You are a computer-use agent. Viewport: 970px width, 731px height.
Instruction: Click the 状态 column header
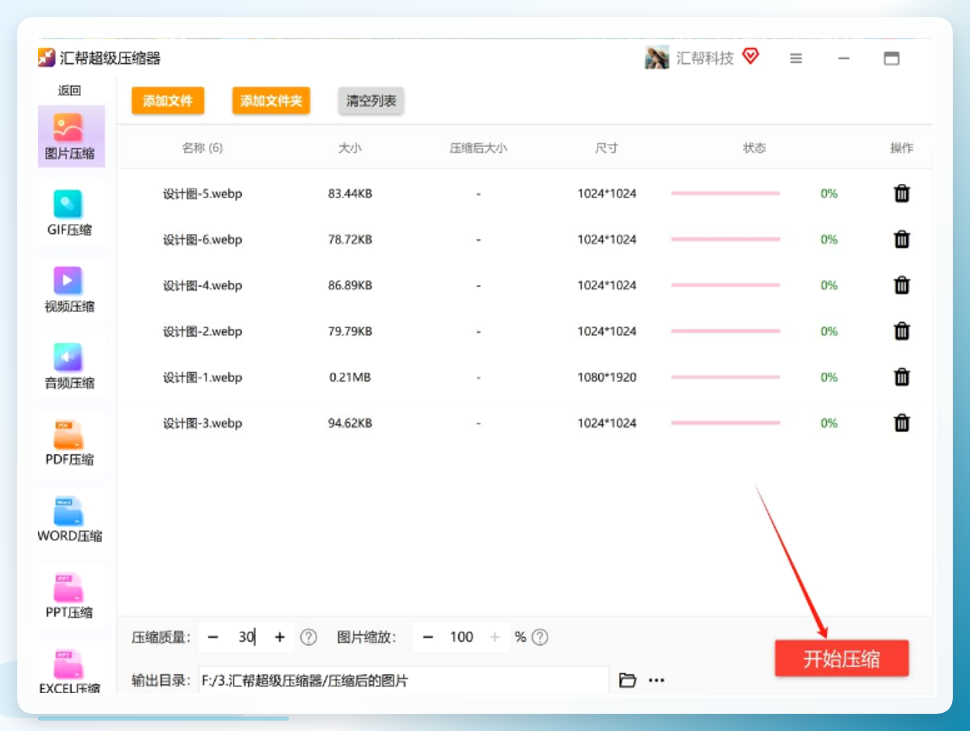pyautogui.click(x=754, y=148)
